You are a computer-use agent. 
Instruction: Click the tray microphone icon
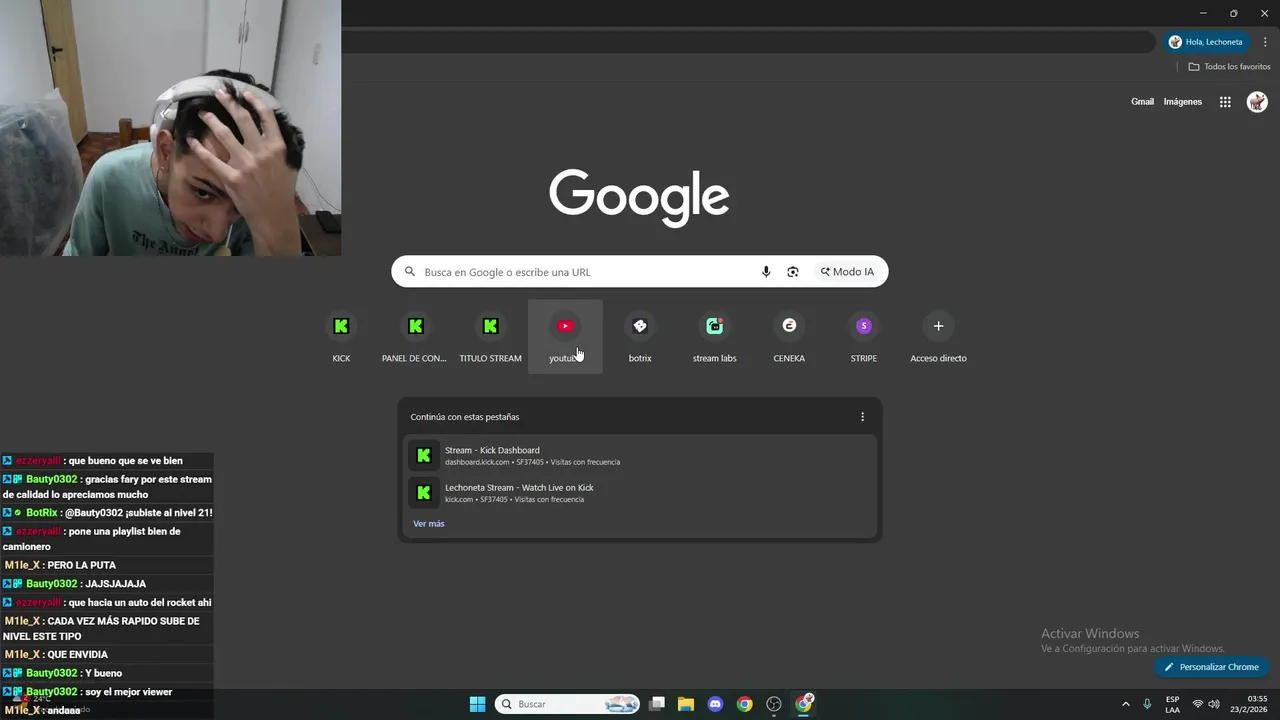[x=1147, y=704]
